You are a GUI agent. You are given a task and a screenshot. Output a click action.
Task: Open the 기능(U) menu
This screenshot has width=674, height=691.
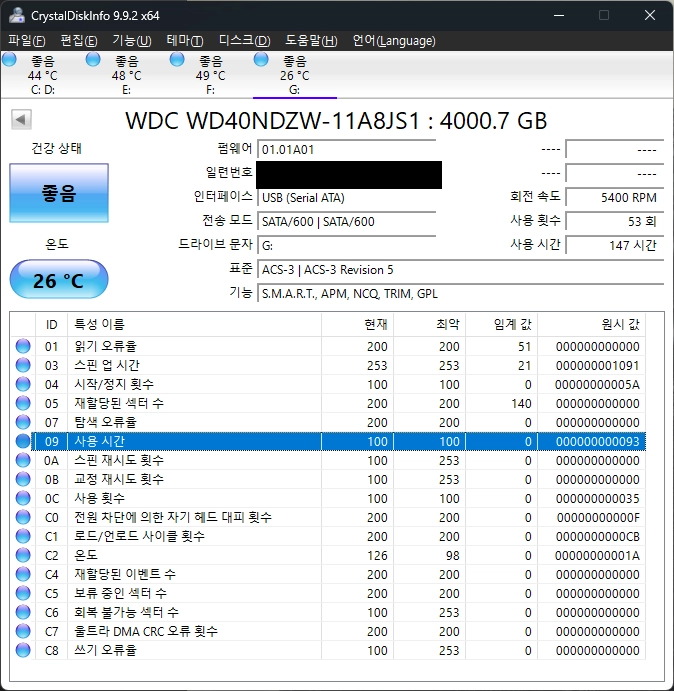[132, 41]
